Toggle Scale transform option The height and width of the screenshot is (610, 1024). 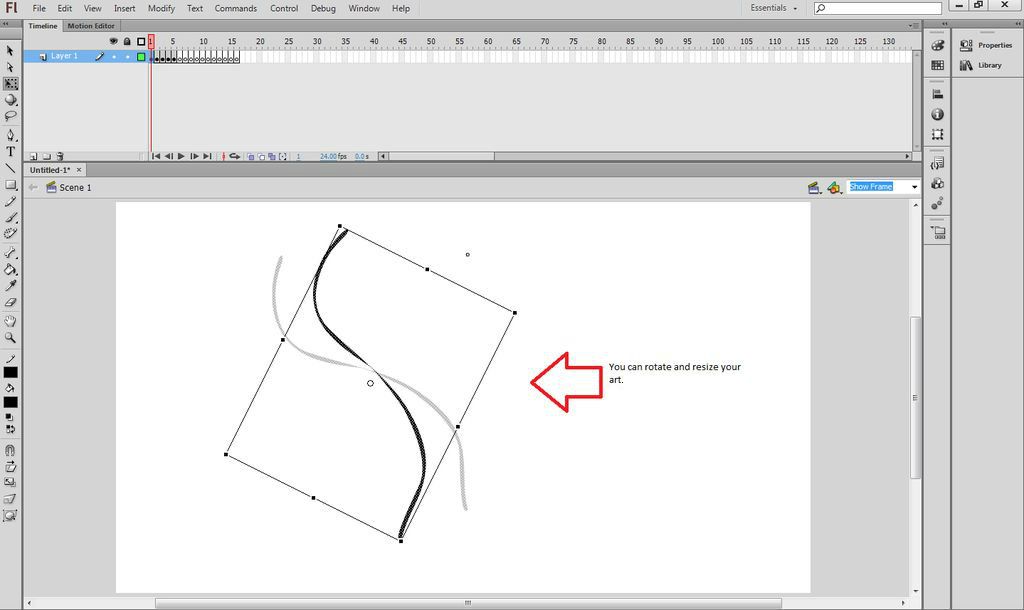pyautogui.click(x=10, y=482)
